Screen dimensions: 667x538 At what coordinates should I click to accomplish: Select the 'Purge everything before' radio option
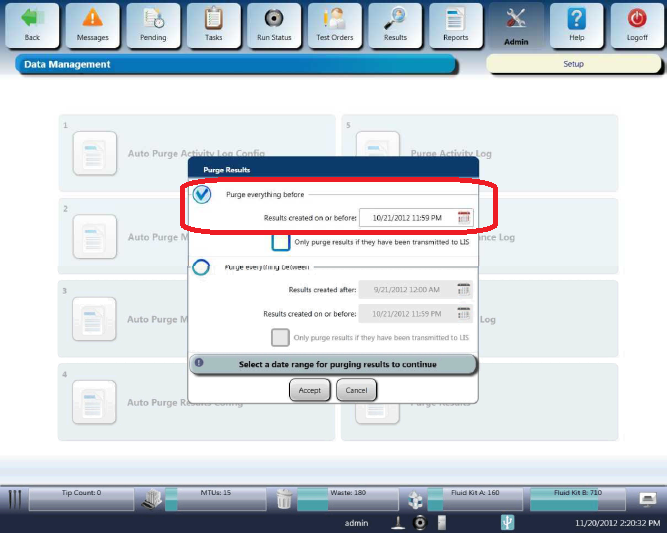[202, 195]
